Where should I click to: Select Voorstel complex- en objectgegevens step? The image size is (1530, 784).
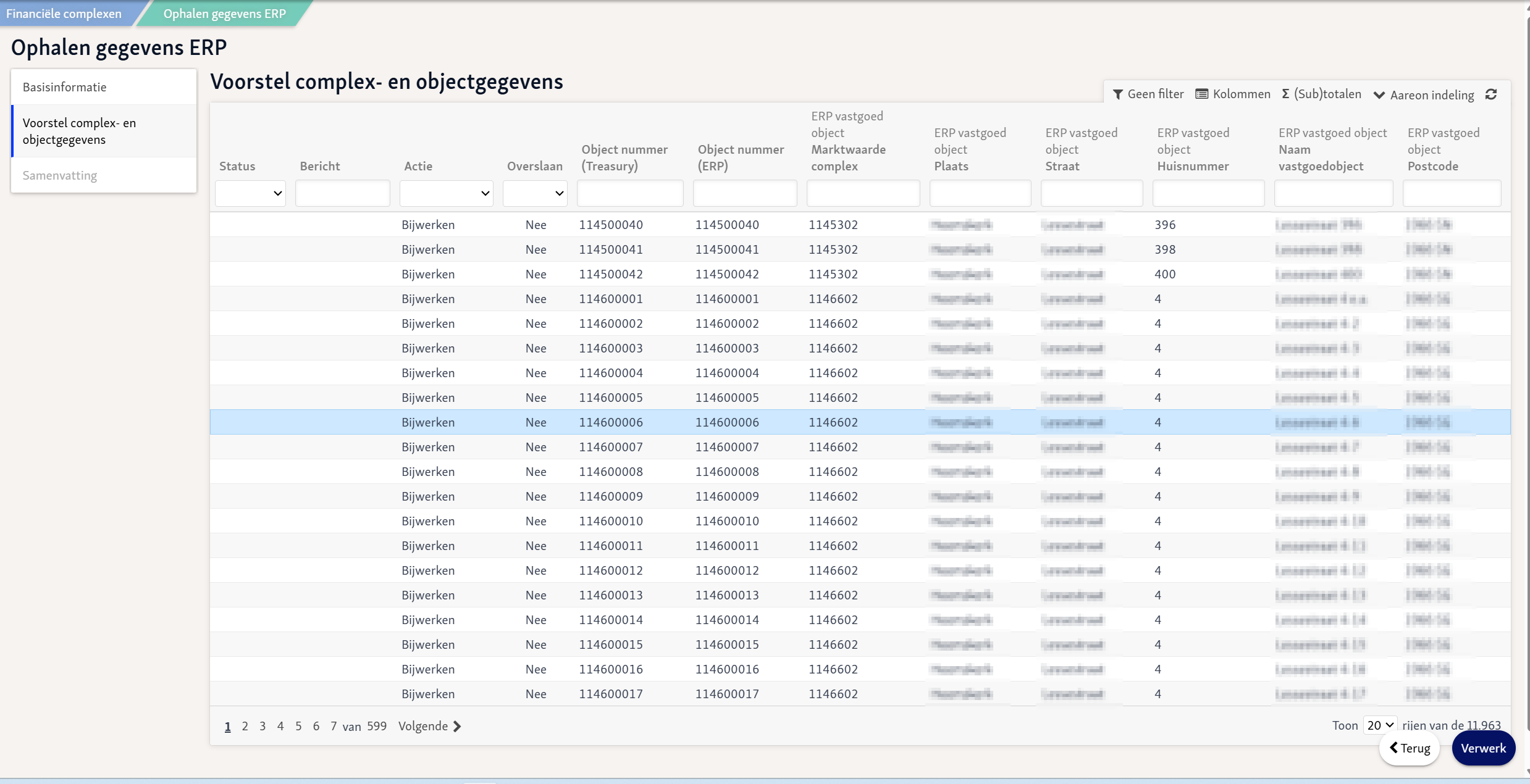pyautogui.click(x=104, y=131)
